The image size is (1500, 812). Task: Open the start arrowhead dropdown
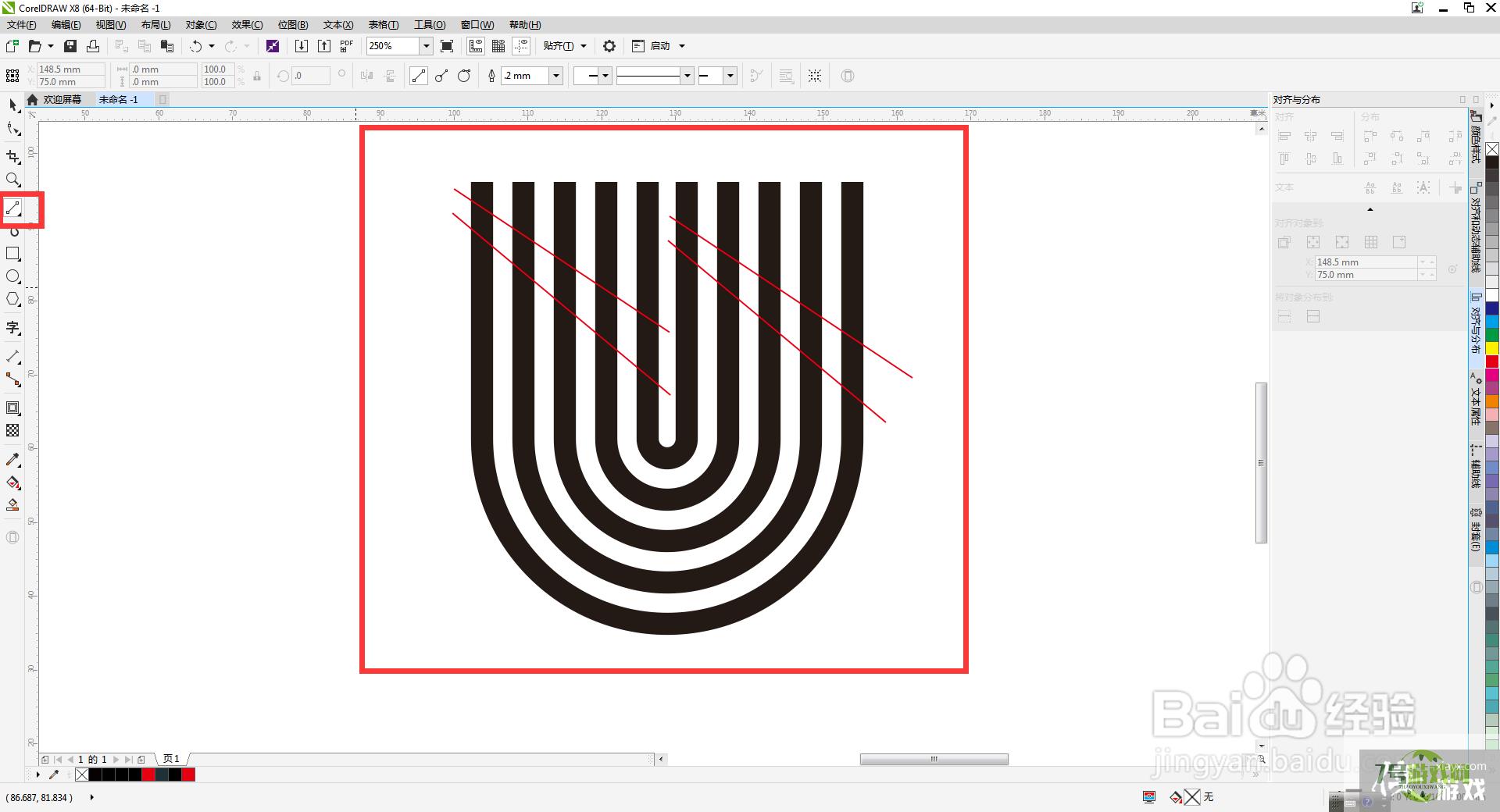tap(605, 76)
